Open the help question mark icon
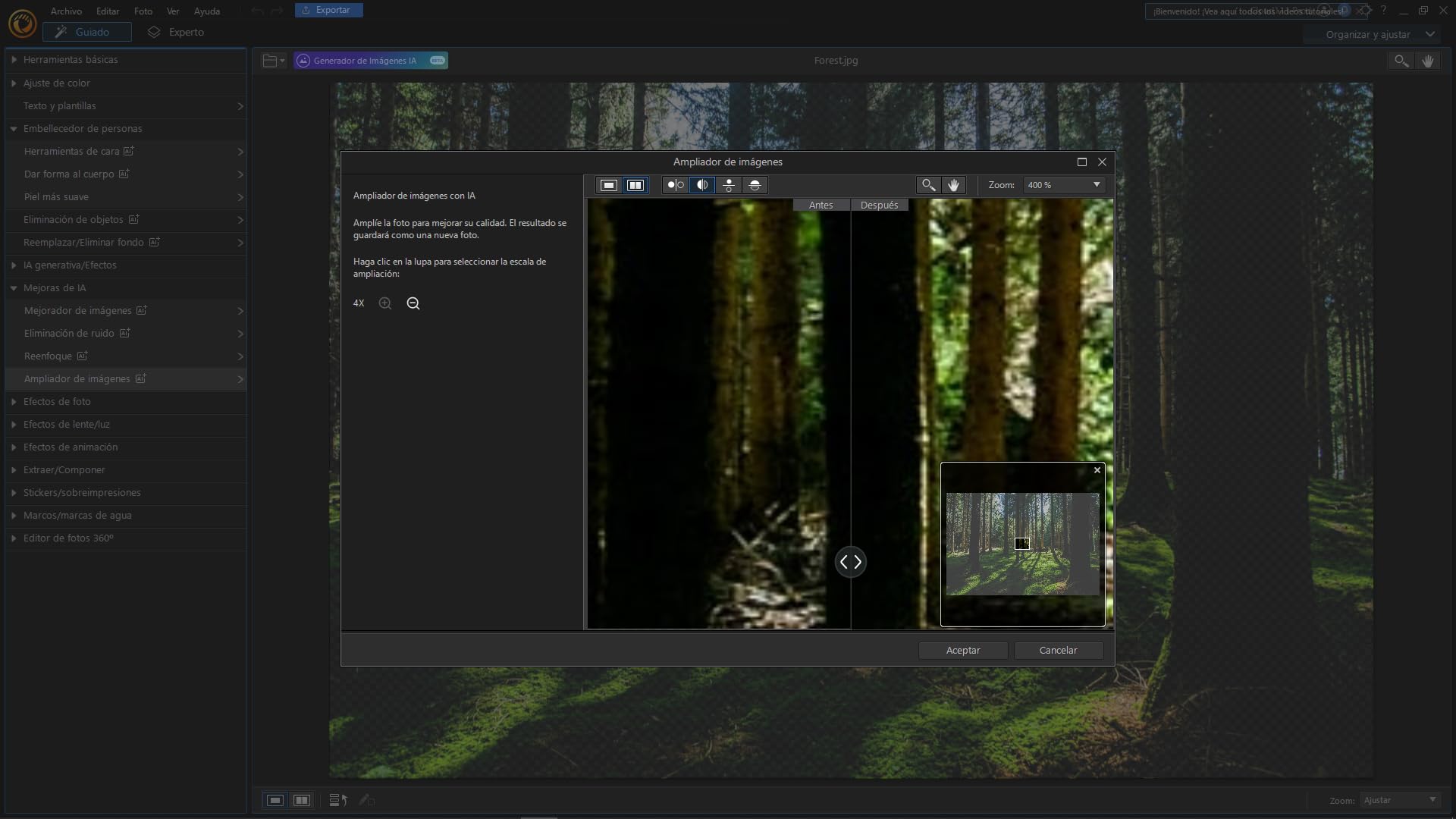Viewport: 1456px width, 819px height. tap(1383, 11)
